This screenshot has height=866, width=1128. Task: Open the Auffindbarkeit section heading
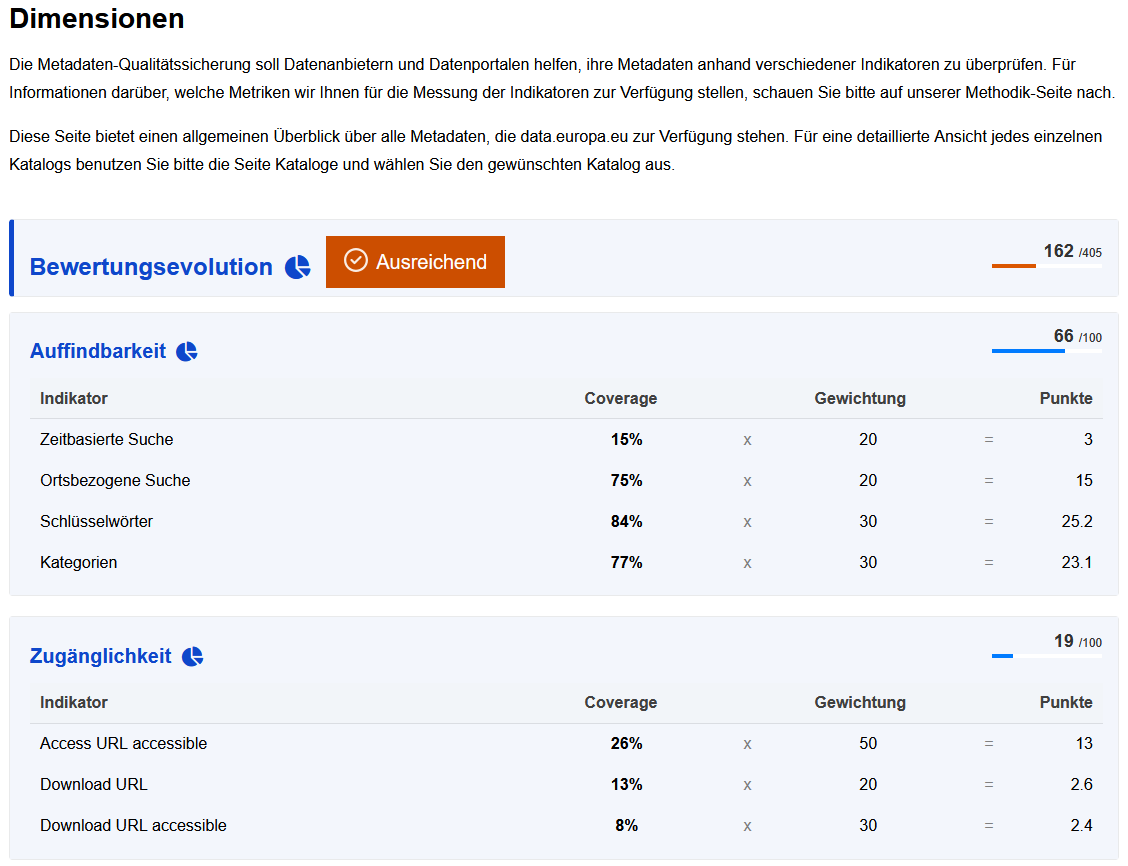pos(98,351)
